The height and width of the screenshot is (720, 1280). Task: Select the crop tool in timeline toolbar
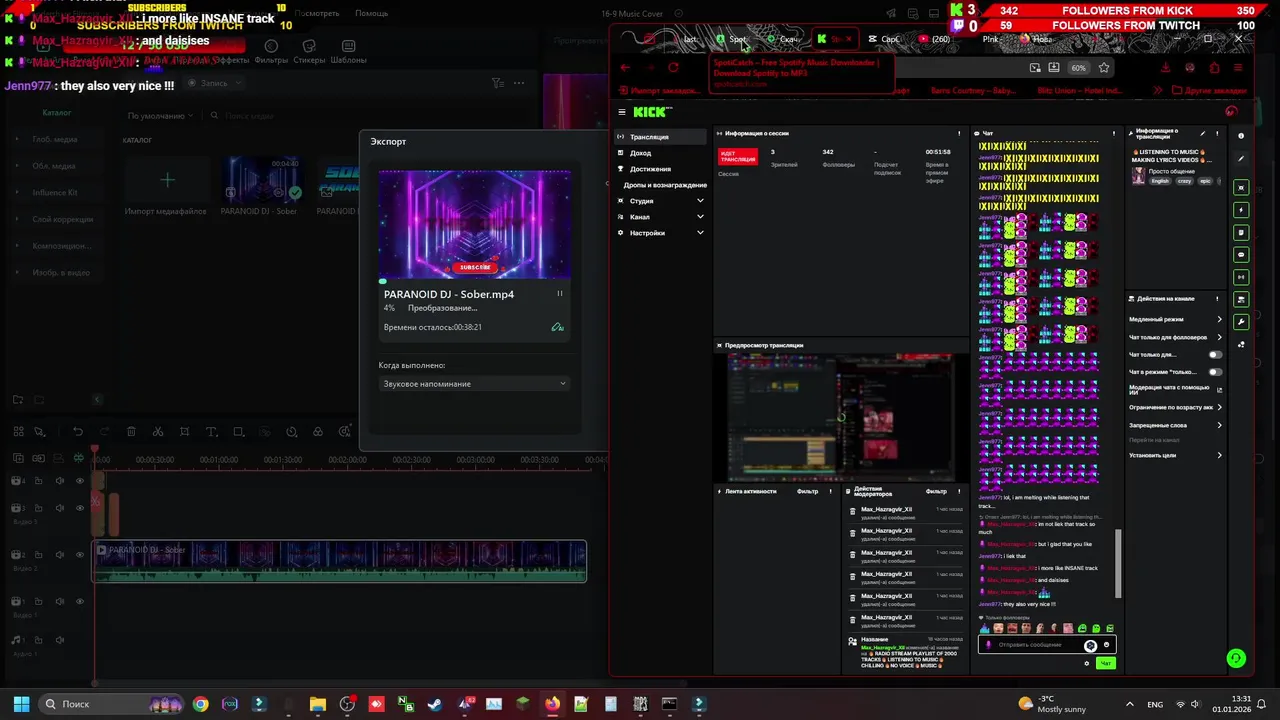click(x=184, y=432)
